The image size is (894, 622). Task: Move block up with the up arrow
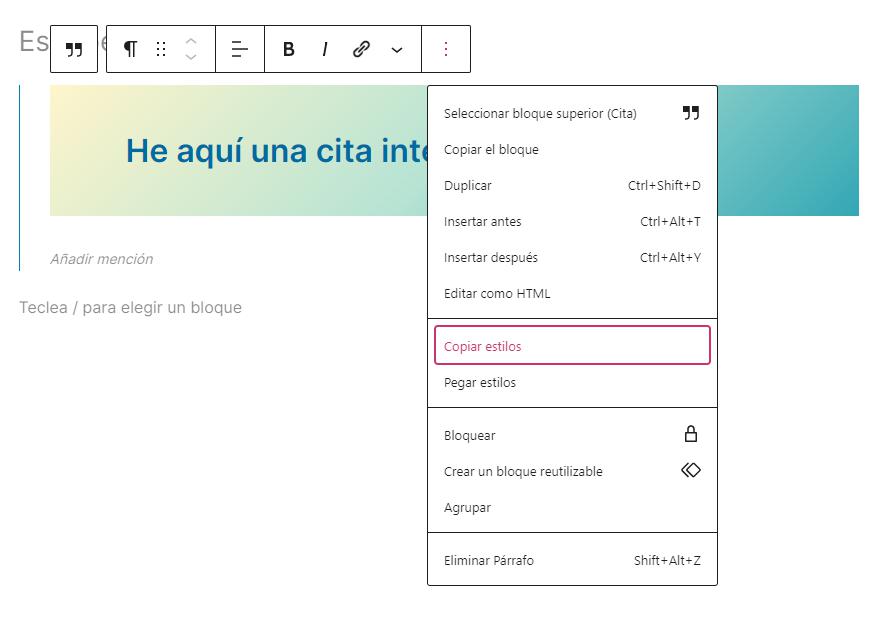[191, 41]
